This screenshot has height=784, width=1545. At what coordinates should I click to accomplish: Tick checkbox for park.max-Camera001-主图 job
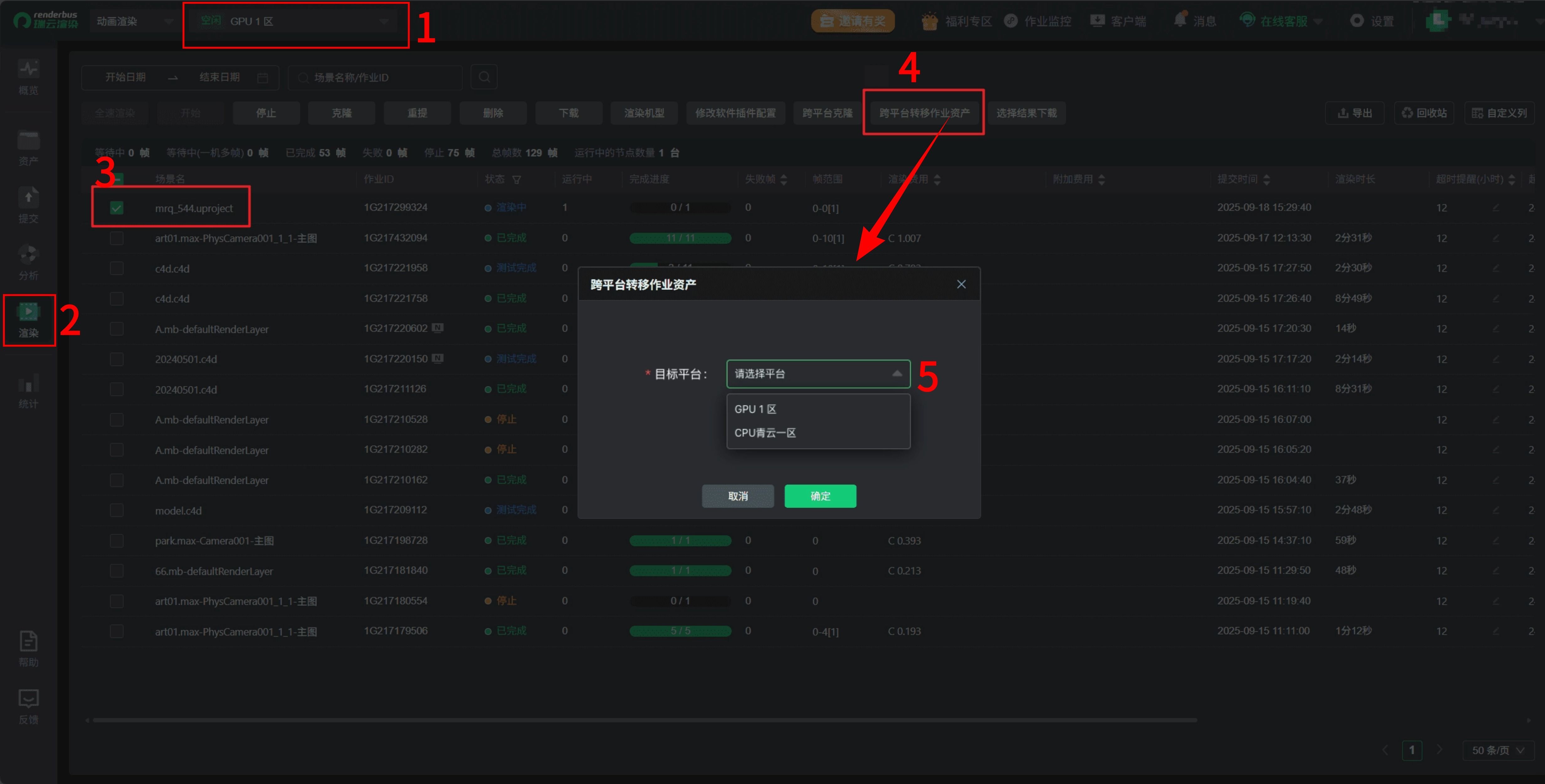click(116, 541)
